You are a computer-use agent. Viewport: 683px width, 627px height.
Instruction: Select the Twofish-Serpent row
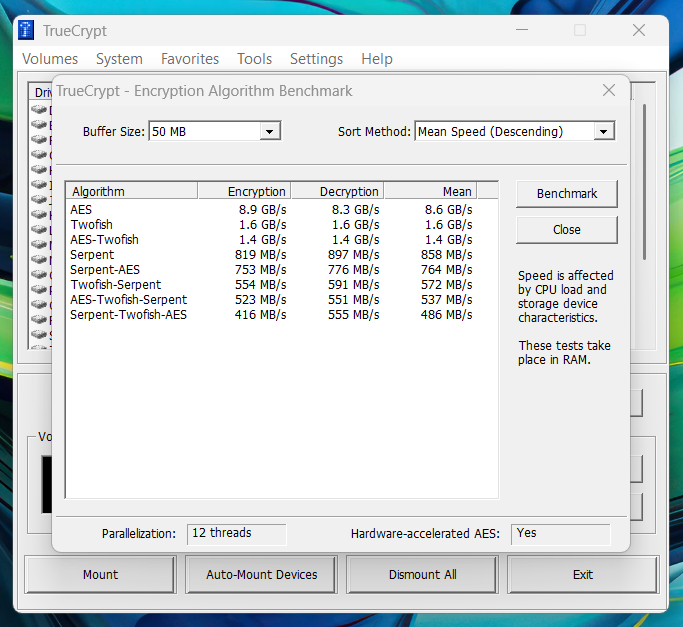pyautogui.click(x=281, y=285)
